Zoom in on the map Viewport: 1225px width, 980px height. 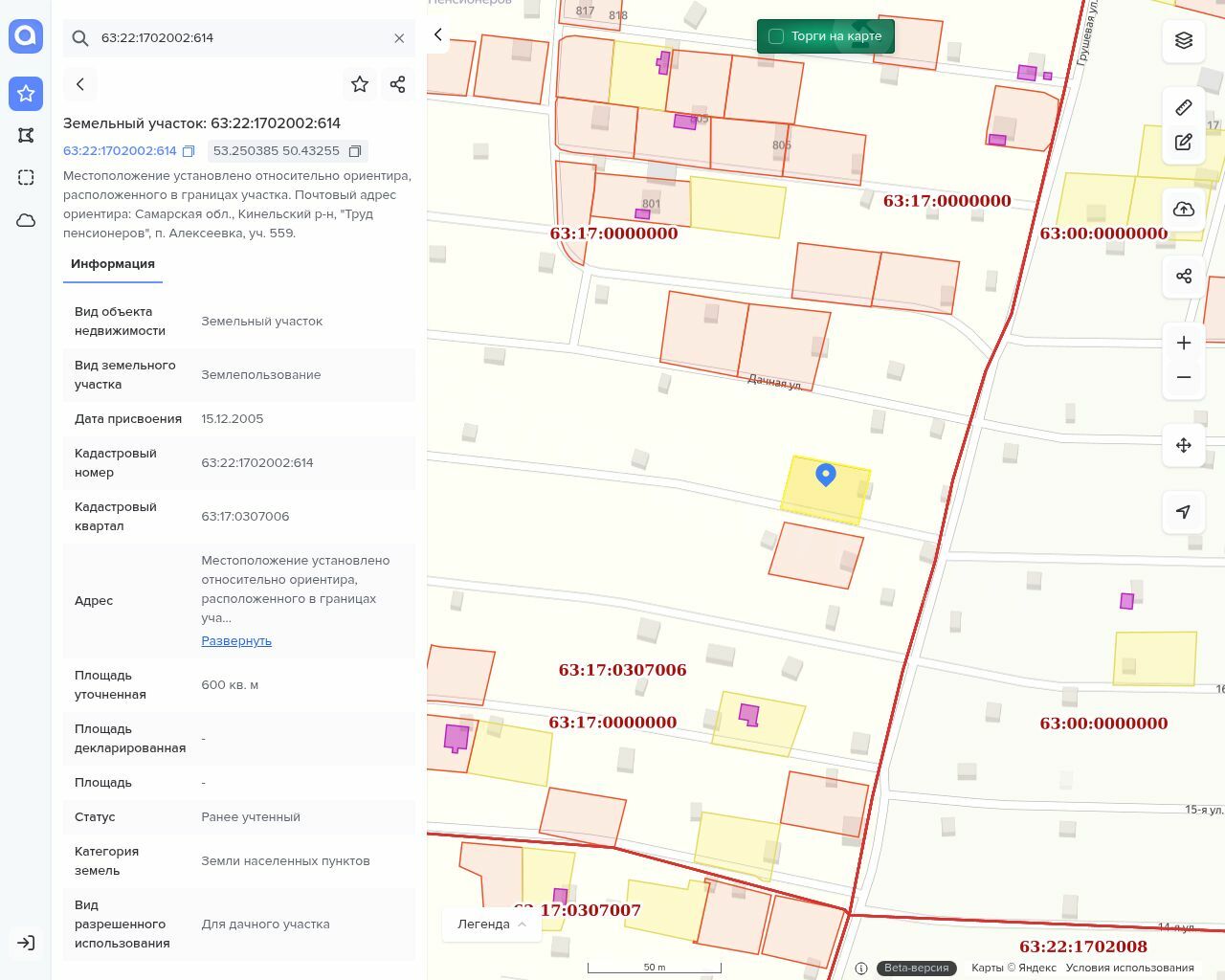(x=1184, y=343)
